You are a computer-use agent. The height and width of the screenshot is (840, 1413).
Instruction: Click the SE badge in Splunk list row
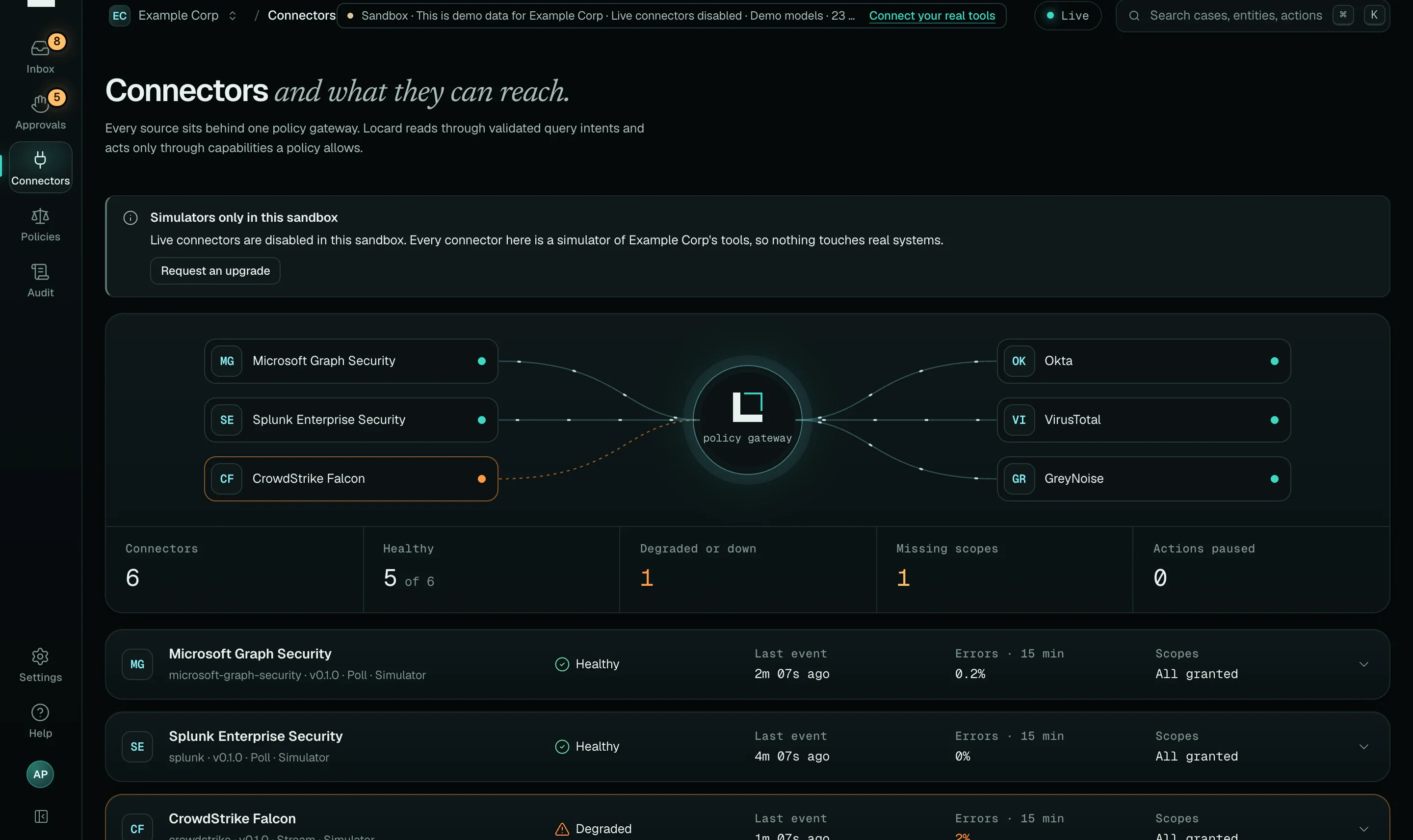[x=137, y=747]
